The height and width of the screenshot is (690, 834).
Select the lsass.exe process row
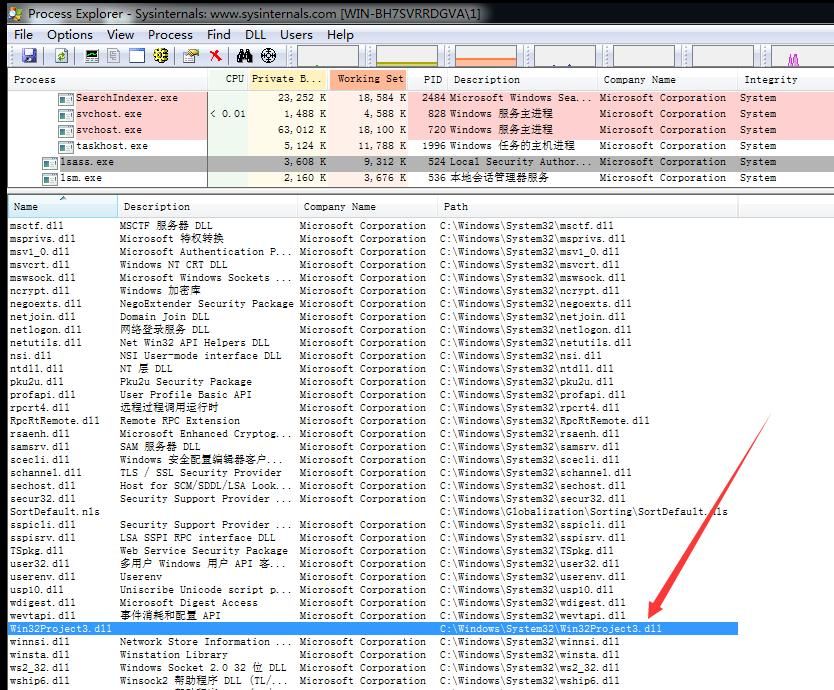(420, 162)
